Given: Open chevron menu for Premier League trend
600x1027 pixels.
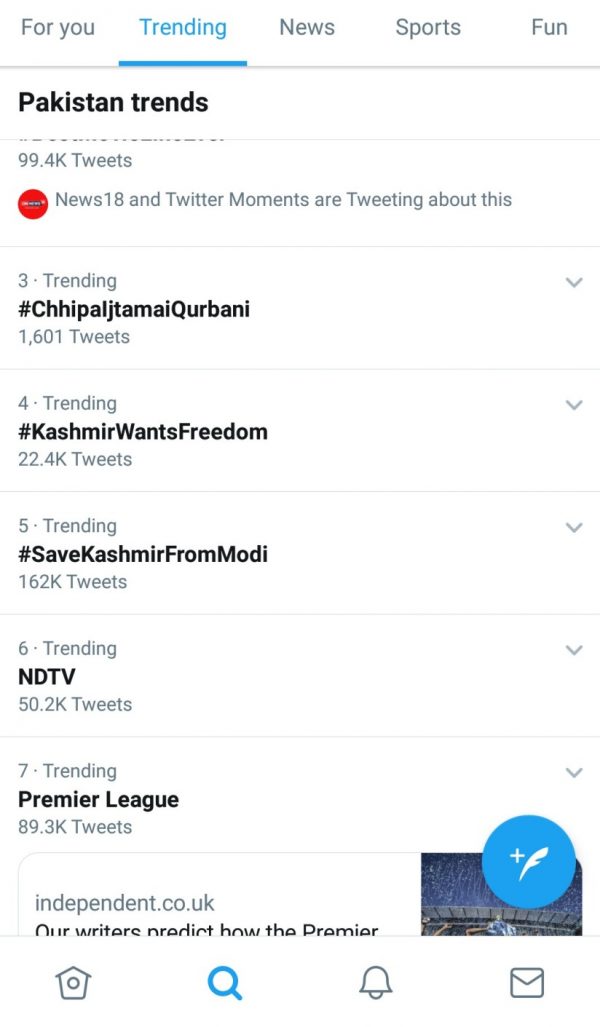Looking at the screenshot, I should pyautogui.click(x=574, y=772).
